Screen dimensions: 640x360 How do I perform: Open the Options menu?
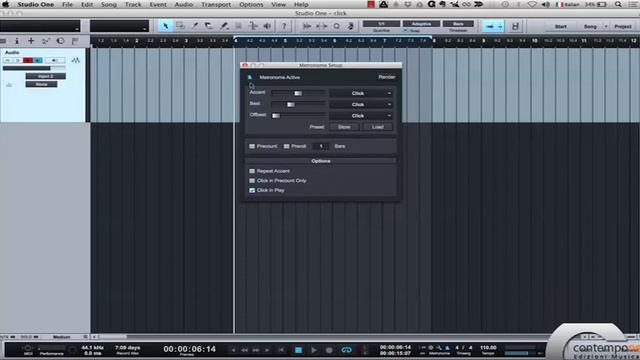tap(251, 4)
